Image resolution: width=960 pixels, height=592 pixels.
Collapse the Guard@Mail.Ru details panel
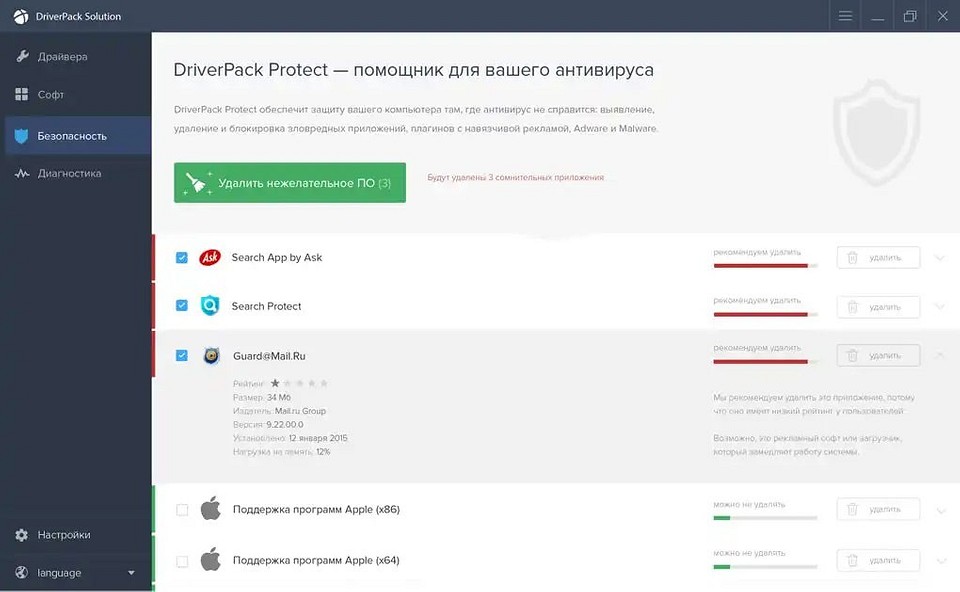coord(938,355)
